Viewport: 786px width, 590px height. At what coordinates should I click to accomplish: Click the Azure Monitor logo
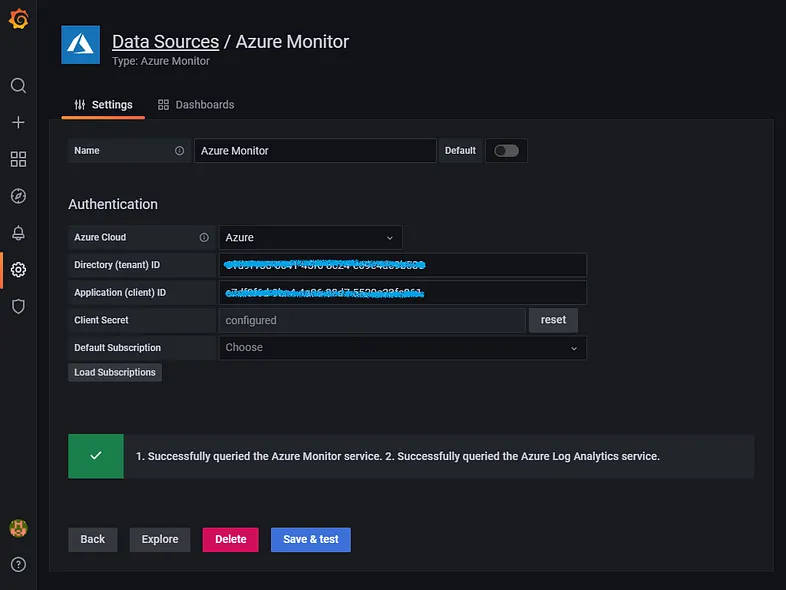click(81, 45)
